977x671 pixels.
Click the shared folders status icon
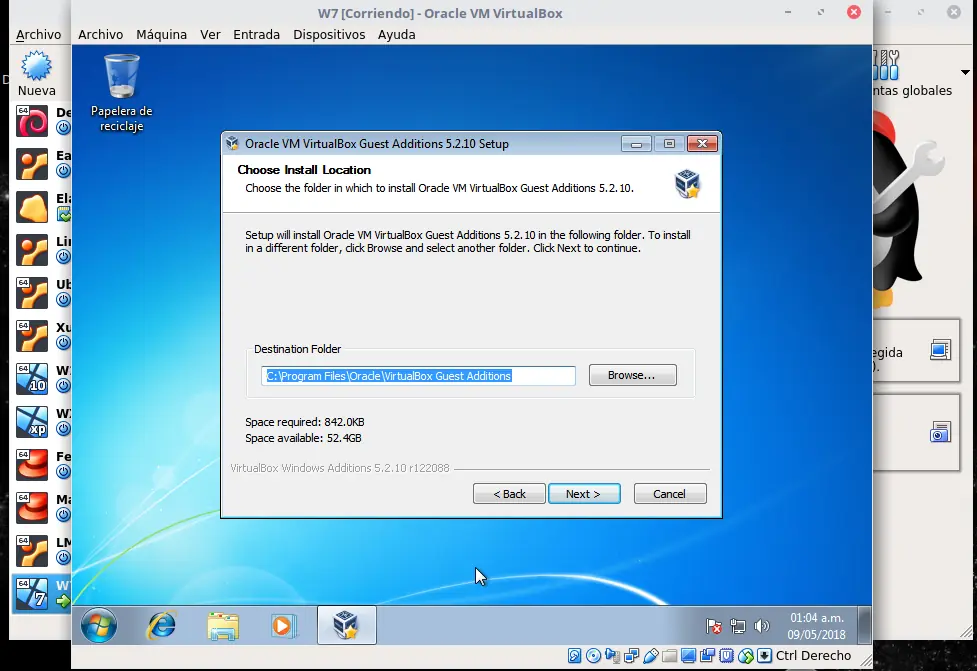click(669, 656)
